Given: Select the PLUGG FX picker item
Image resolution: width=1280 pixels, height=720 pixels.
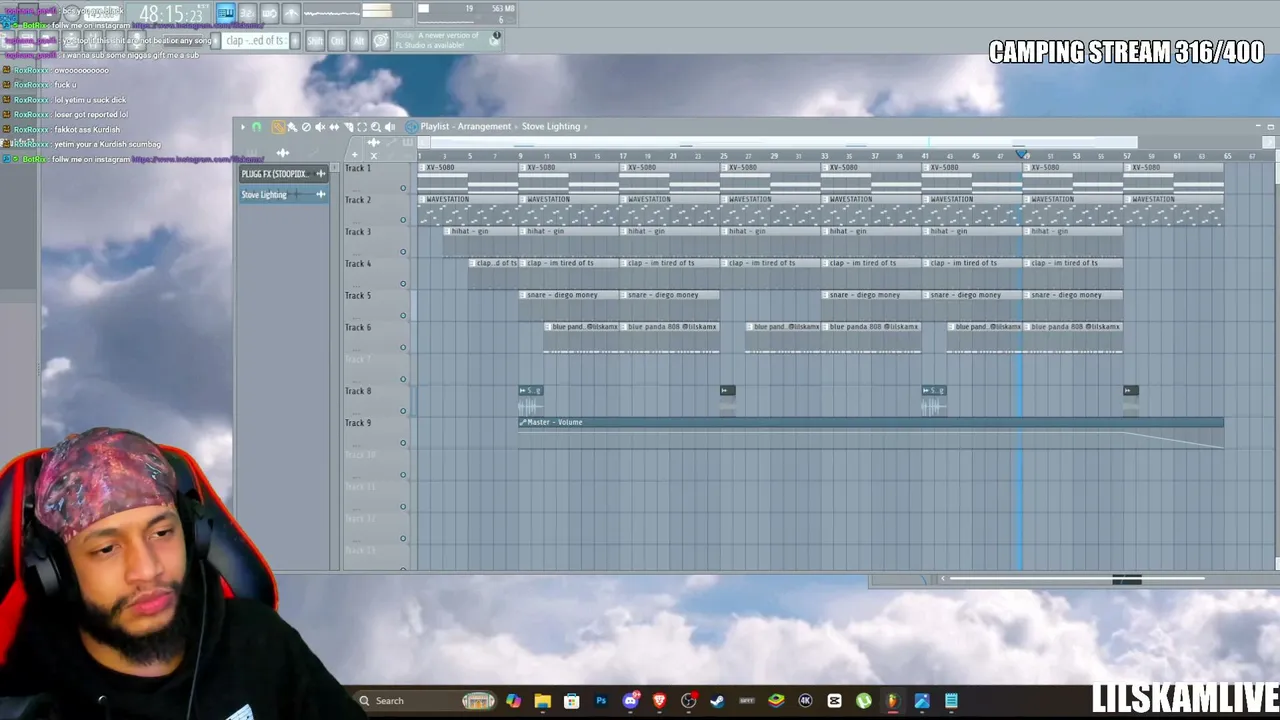Looking at the screenshot, I should point(284,174).
